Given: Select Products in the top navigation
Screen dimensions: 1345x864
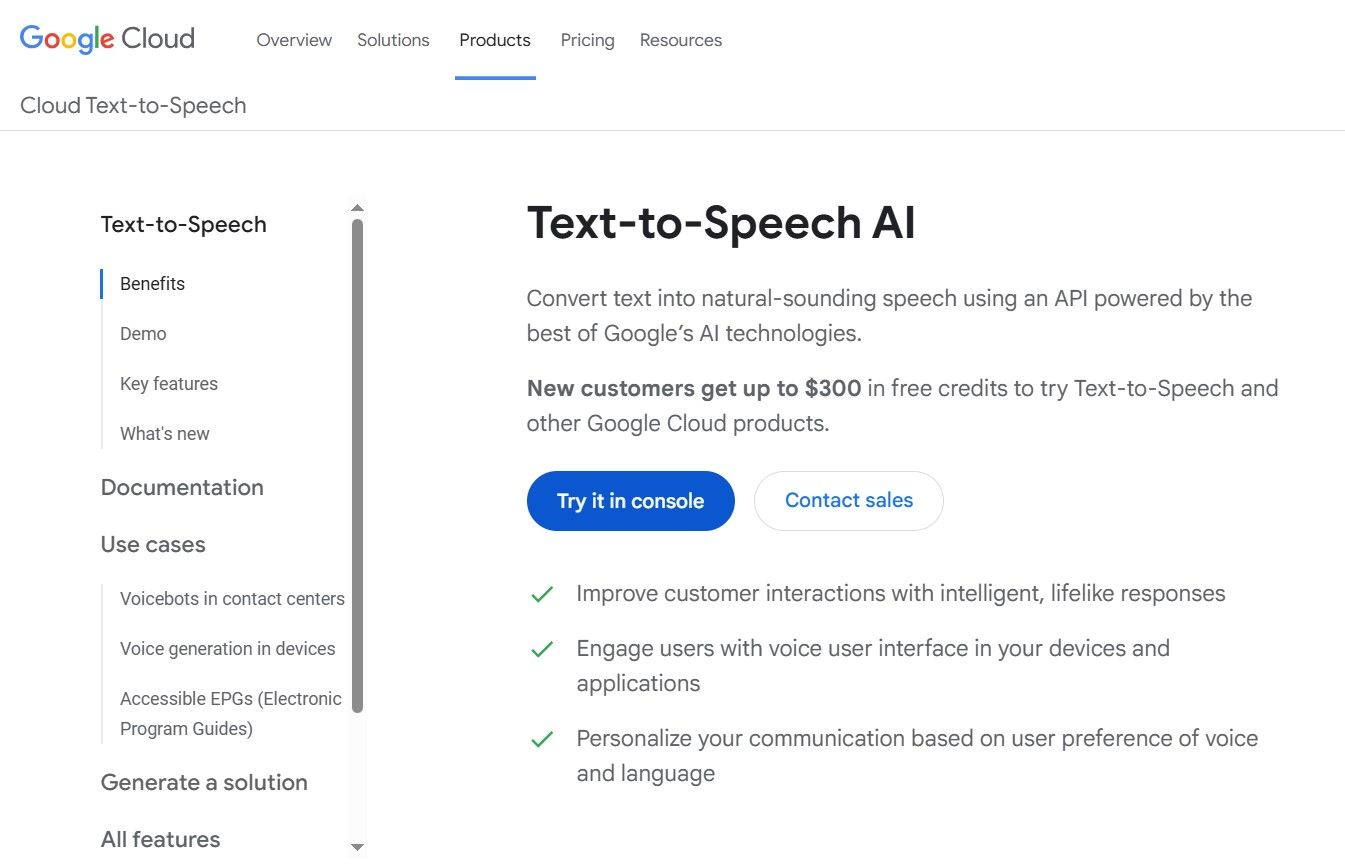Looking at the screenshot, I should tap(494, 40).
